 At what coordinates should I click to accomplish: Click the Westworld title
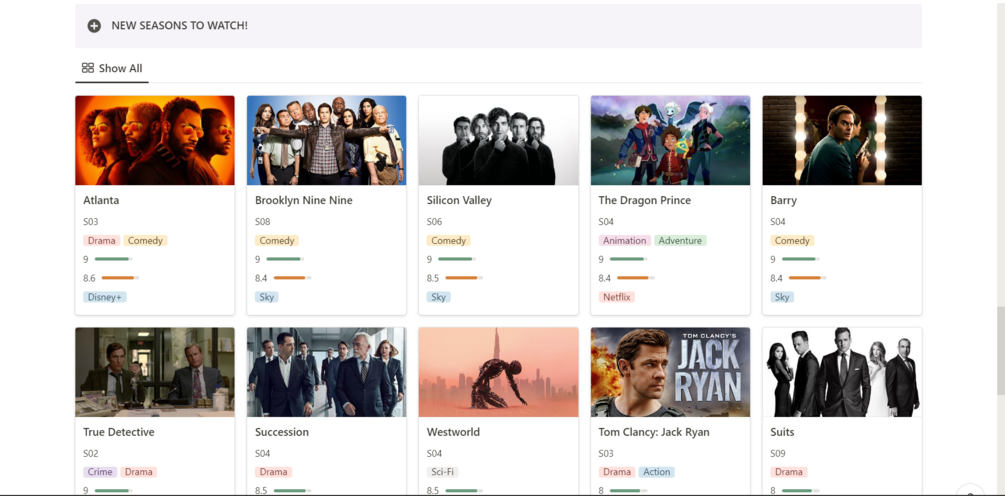click(x=453, y=433)
